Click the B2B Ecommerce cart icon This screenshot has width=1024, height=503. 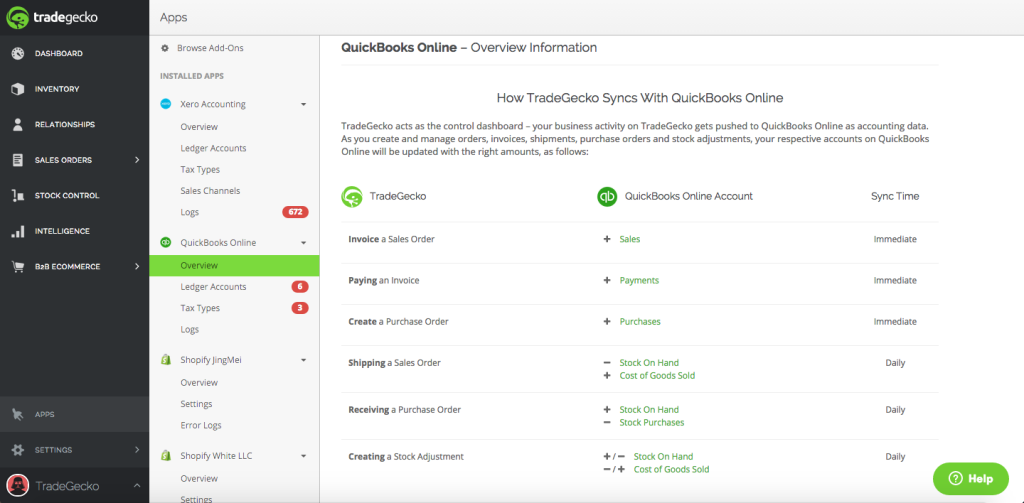coord(18,267)
